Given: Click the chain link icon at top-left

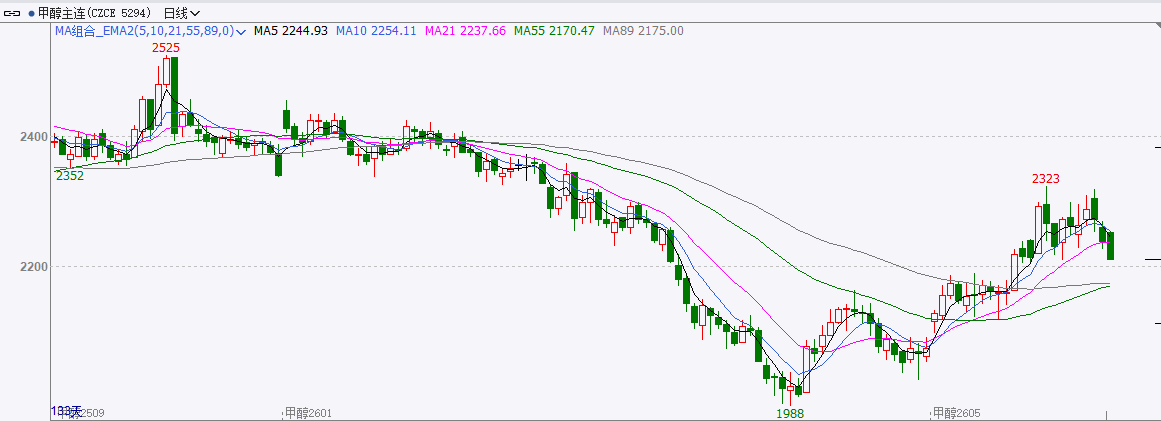Looking at the screenshot, I should pos(13,13).
